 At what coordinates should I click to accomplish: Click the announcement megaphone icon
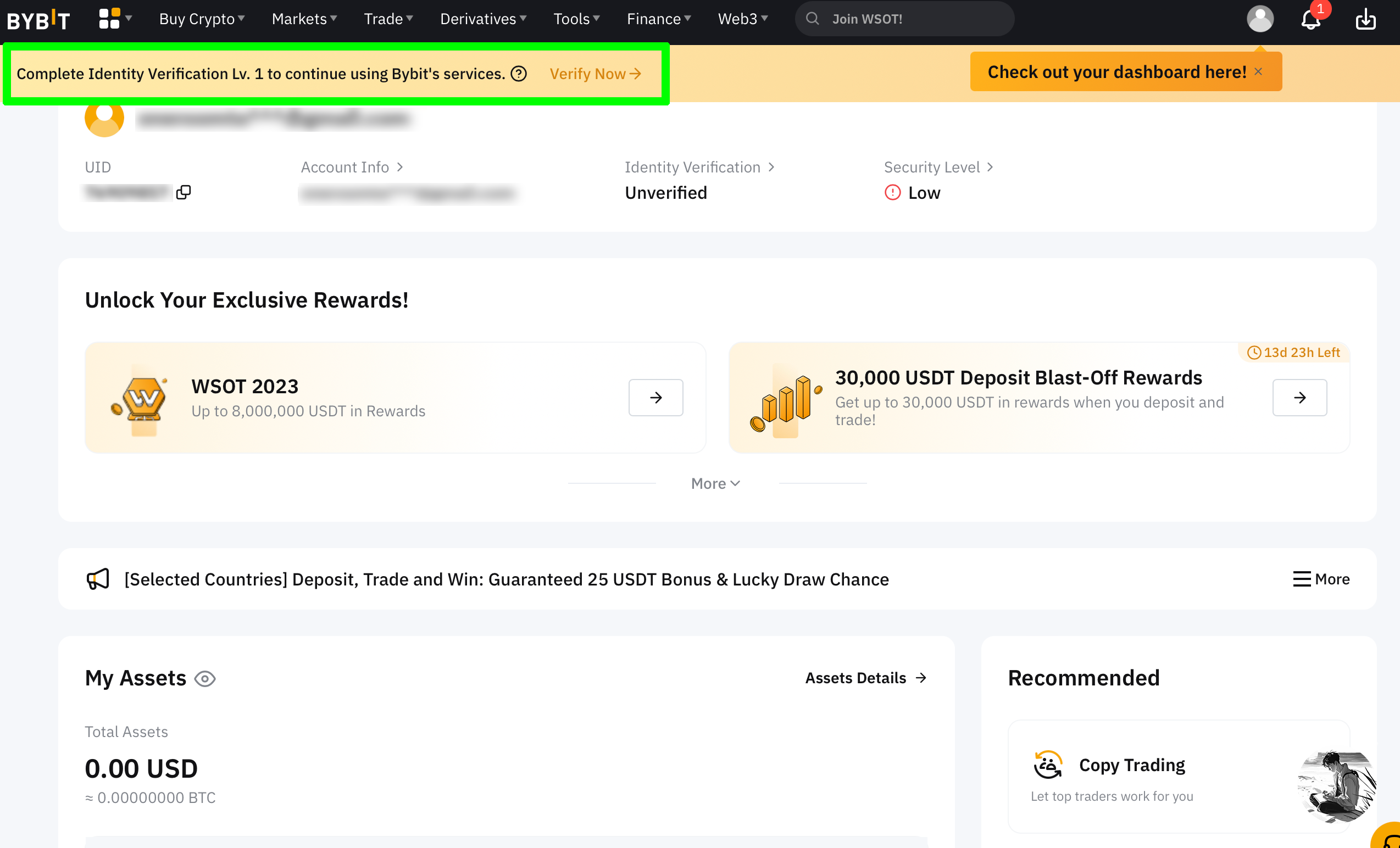point(98,579)
